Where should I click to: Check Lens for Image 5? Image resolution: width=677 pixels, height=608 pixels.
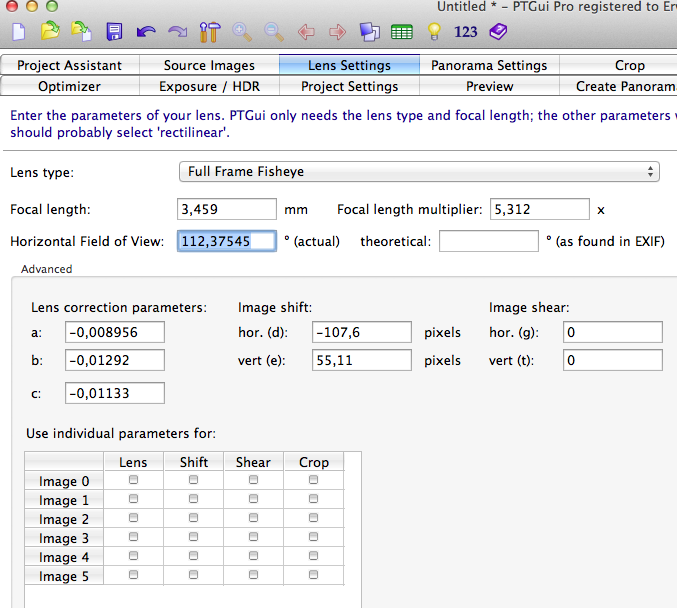point(133,574)
